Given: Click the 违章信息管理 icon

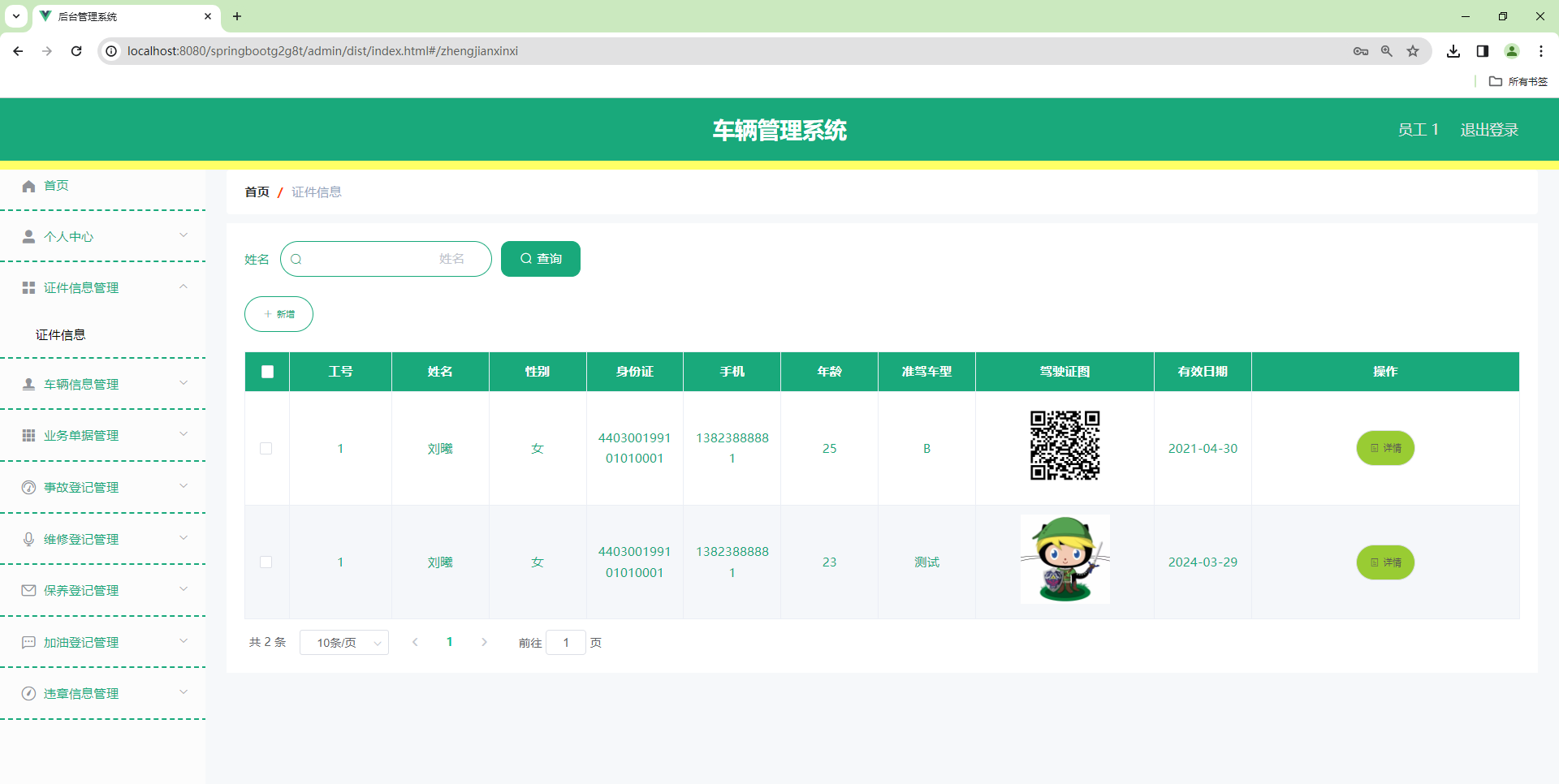Looking at the screenshot, I should point(28,693).
